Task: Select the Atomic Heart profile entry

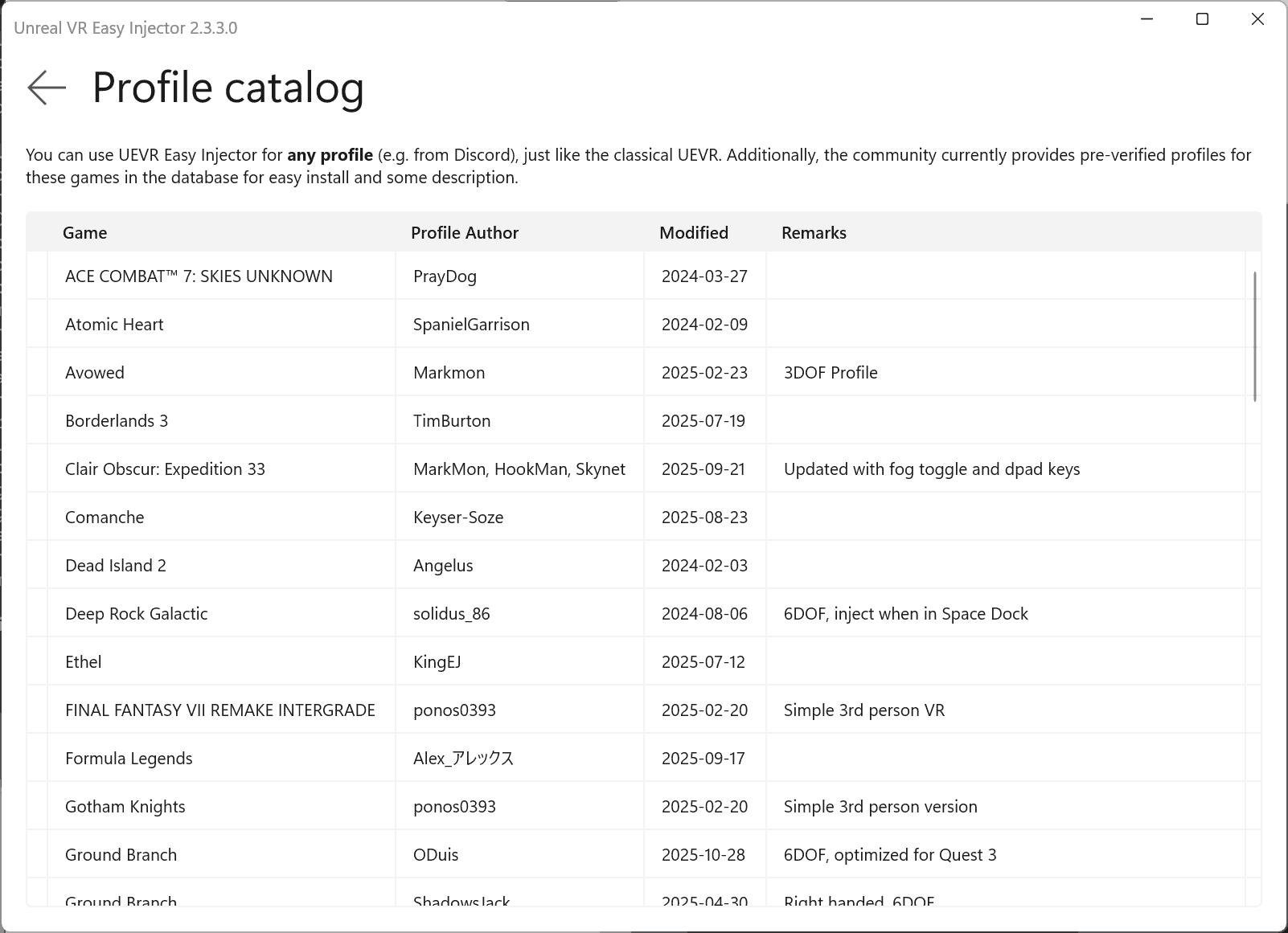Action: (x=322, y=324)
